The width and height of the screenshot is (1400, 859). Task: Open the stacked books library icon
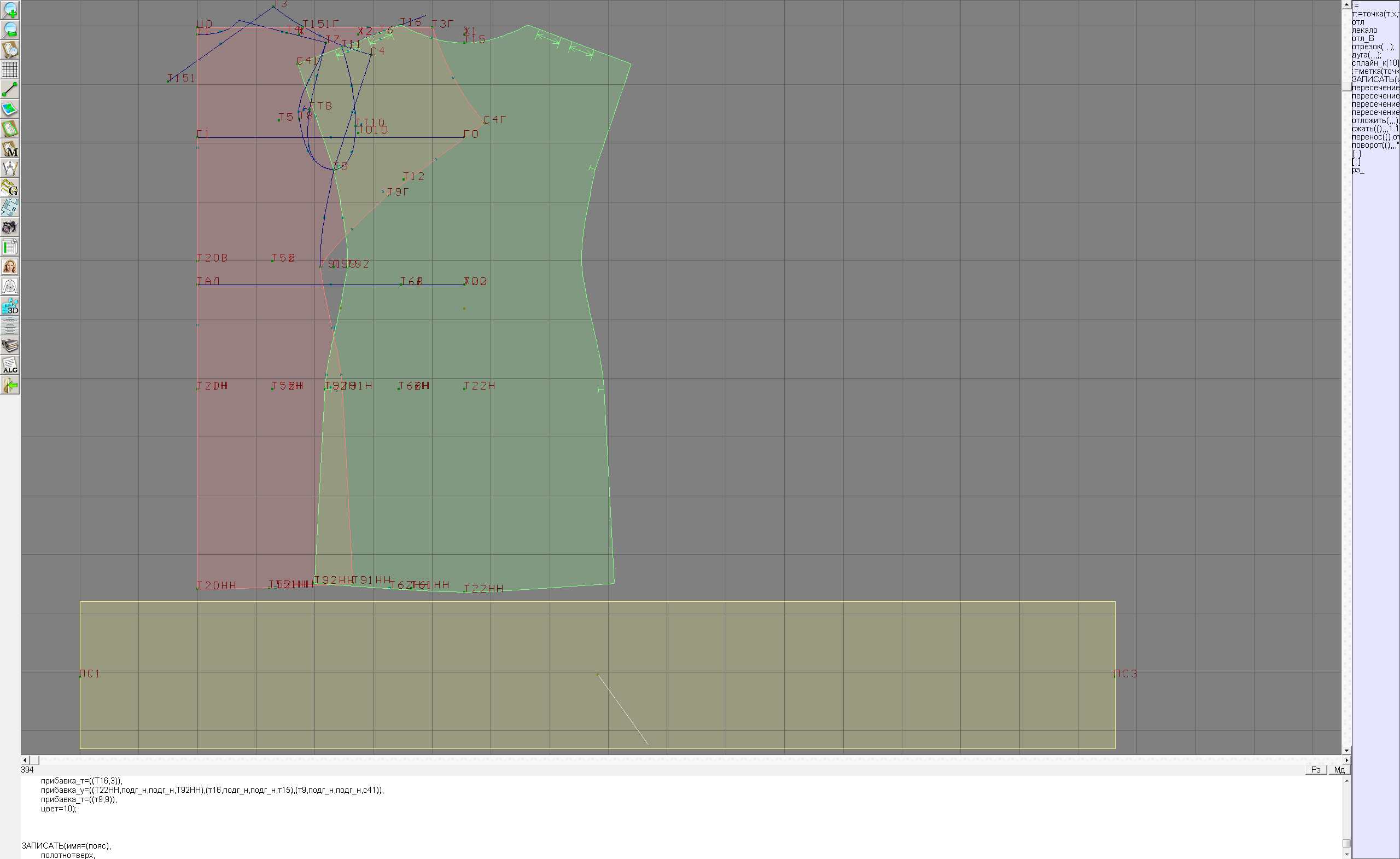(10, 346)
